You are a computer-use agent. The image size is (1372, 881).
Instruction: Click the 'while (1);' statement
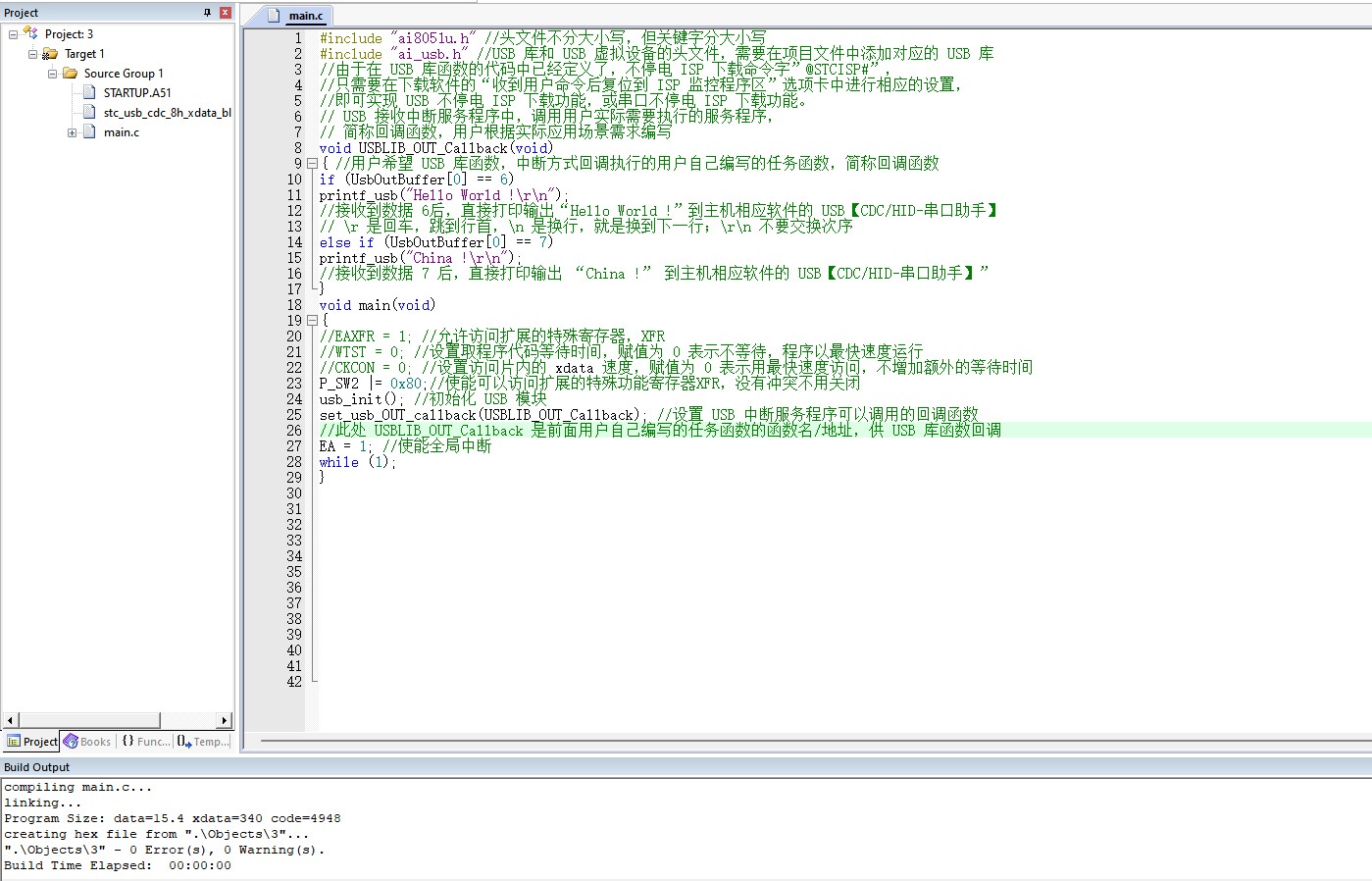(x=357, y=462)
